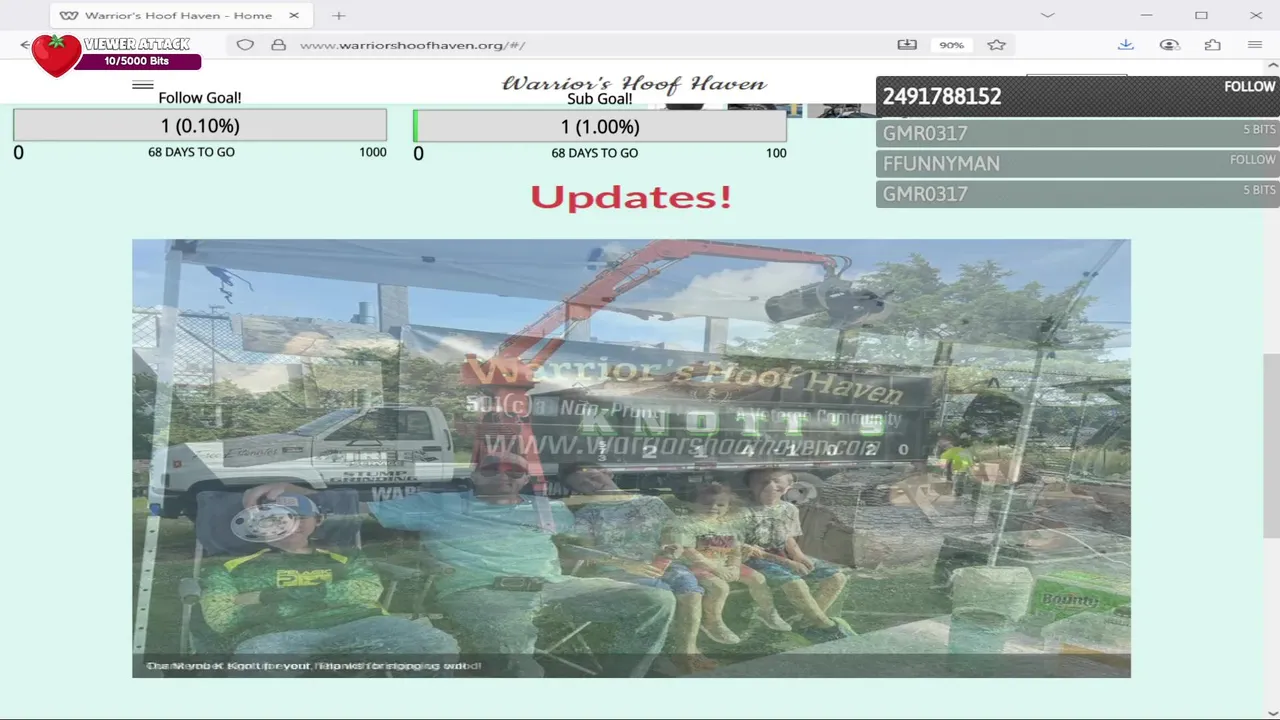Click the Sub Goal! label
The height and width of the screenshot is (720, 1280).
pos(600,99)
